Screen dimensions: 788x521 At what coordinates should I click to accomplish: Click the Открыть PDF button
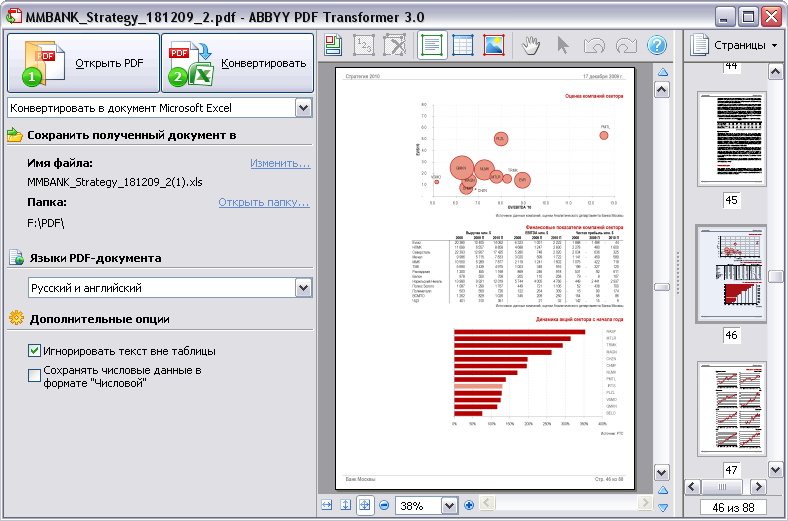click(x=83, y=63)
